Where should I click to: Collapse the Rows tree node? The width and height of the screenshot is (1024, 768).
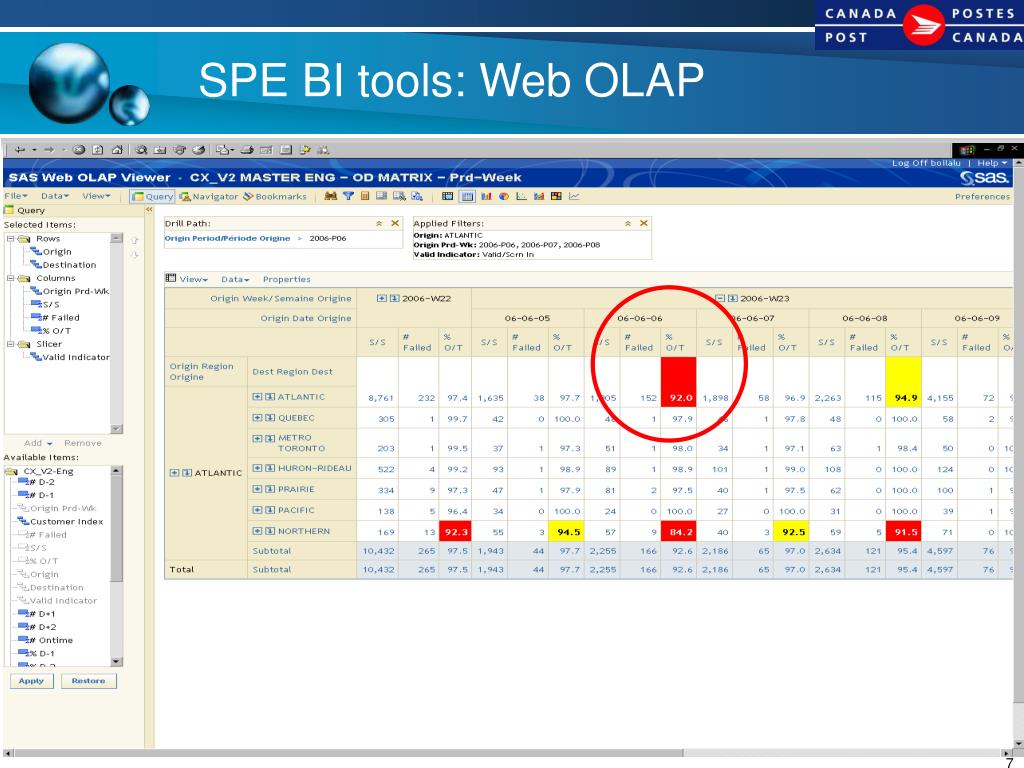tap(10, 238)
